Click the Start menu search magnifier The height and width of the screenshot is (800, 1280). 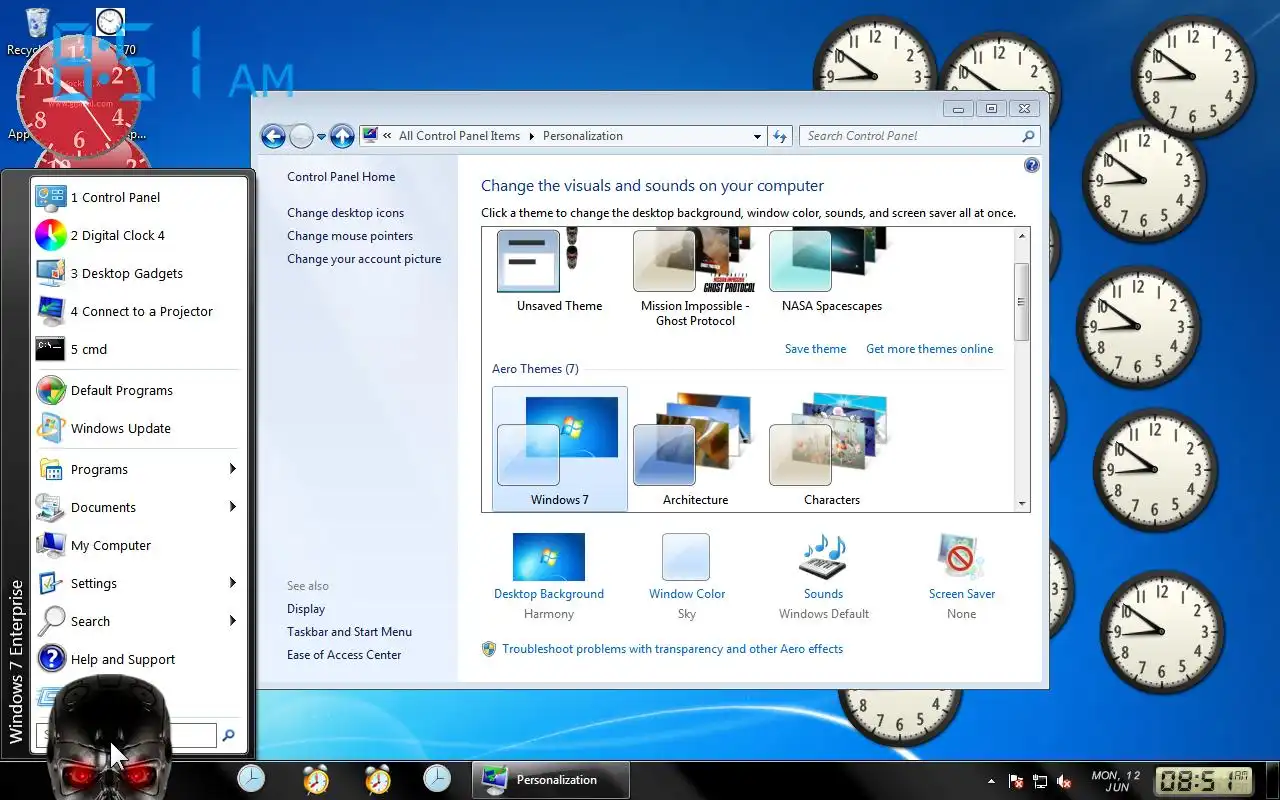(228, 736)
